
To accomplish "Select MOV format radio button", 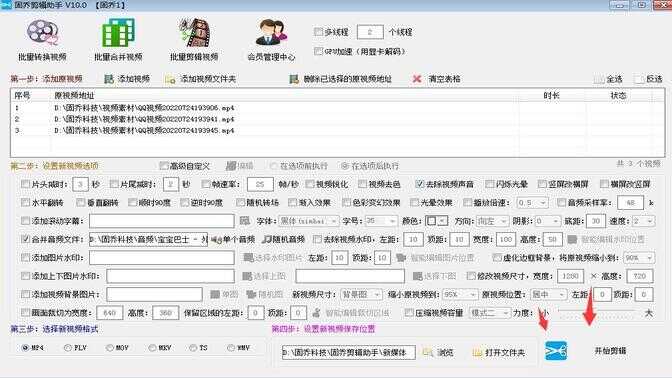I will click(109, 348).
